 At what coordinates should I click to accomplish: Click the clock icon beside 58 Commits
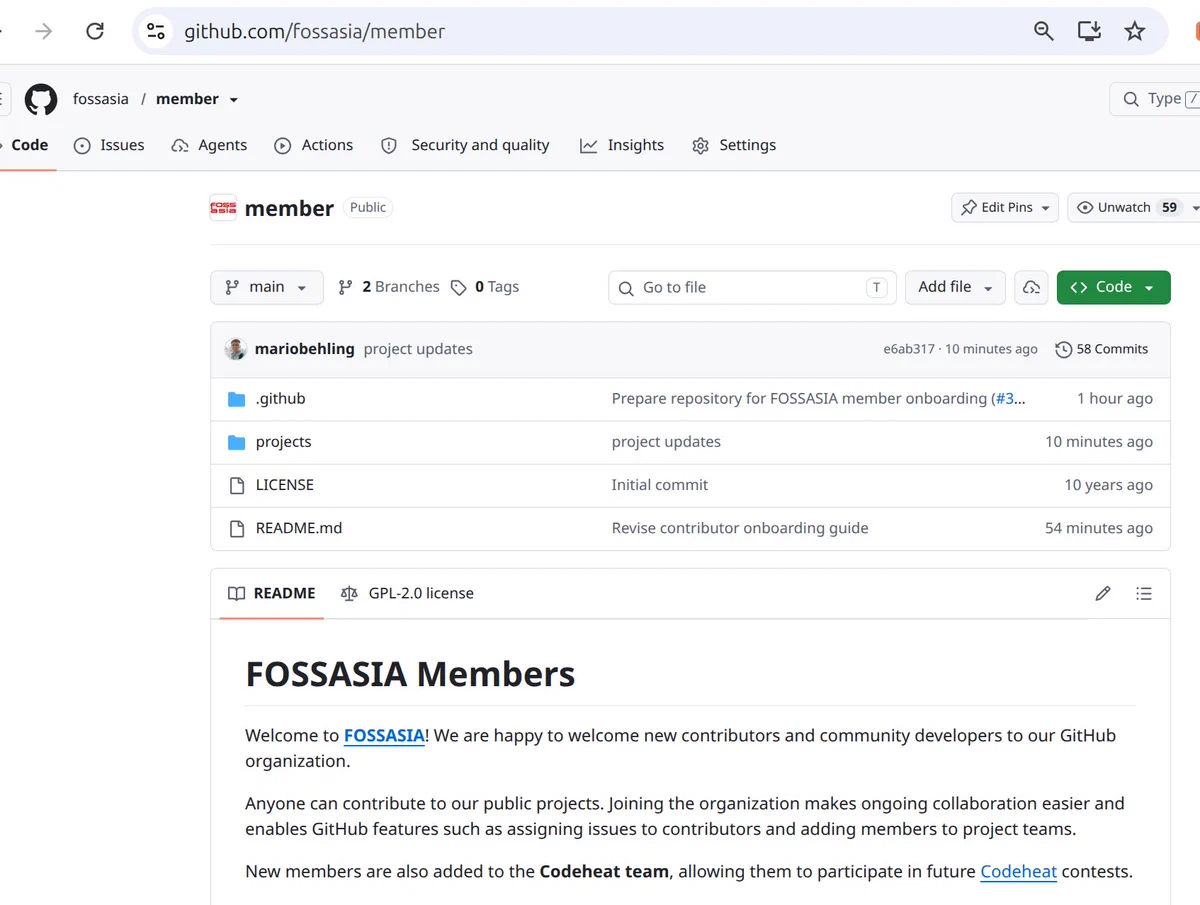point(1064,349)
